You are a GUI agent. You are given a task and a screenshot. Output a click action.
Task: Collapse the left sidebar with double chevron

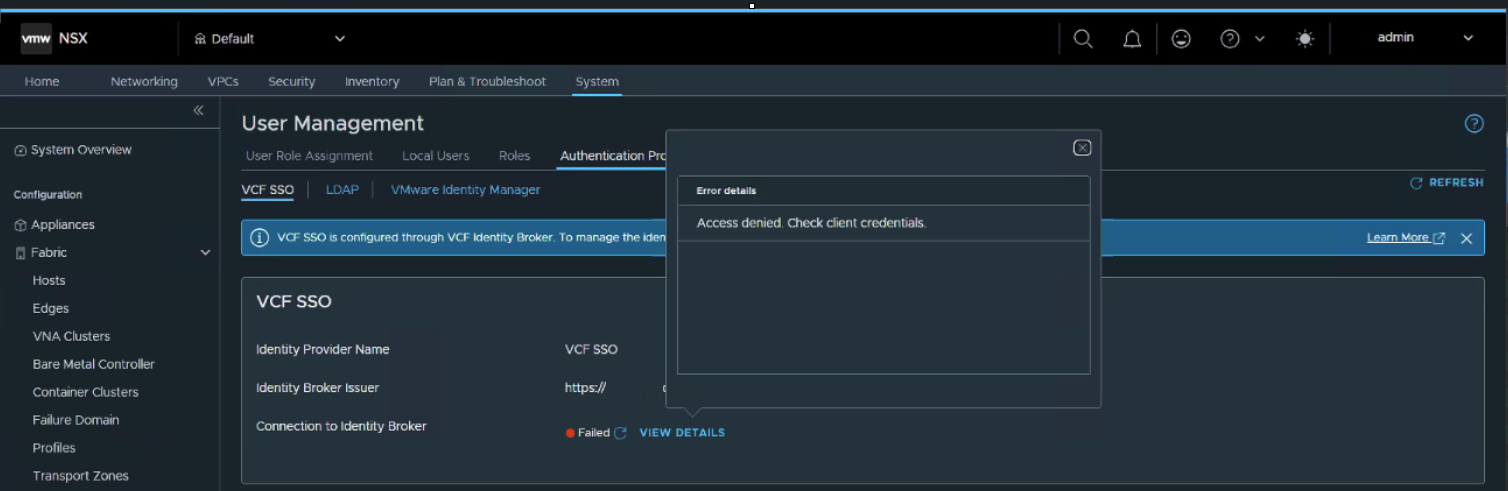pos(198,110)
